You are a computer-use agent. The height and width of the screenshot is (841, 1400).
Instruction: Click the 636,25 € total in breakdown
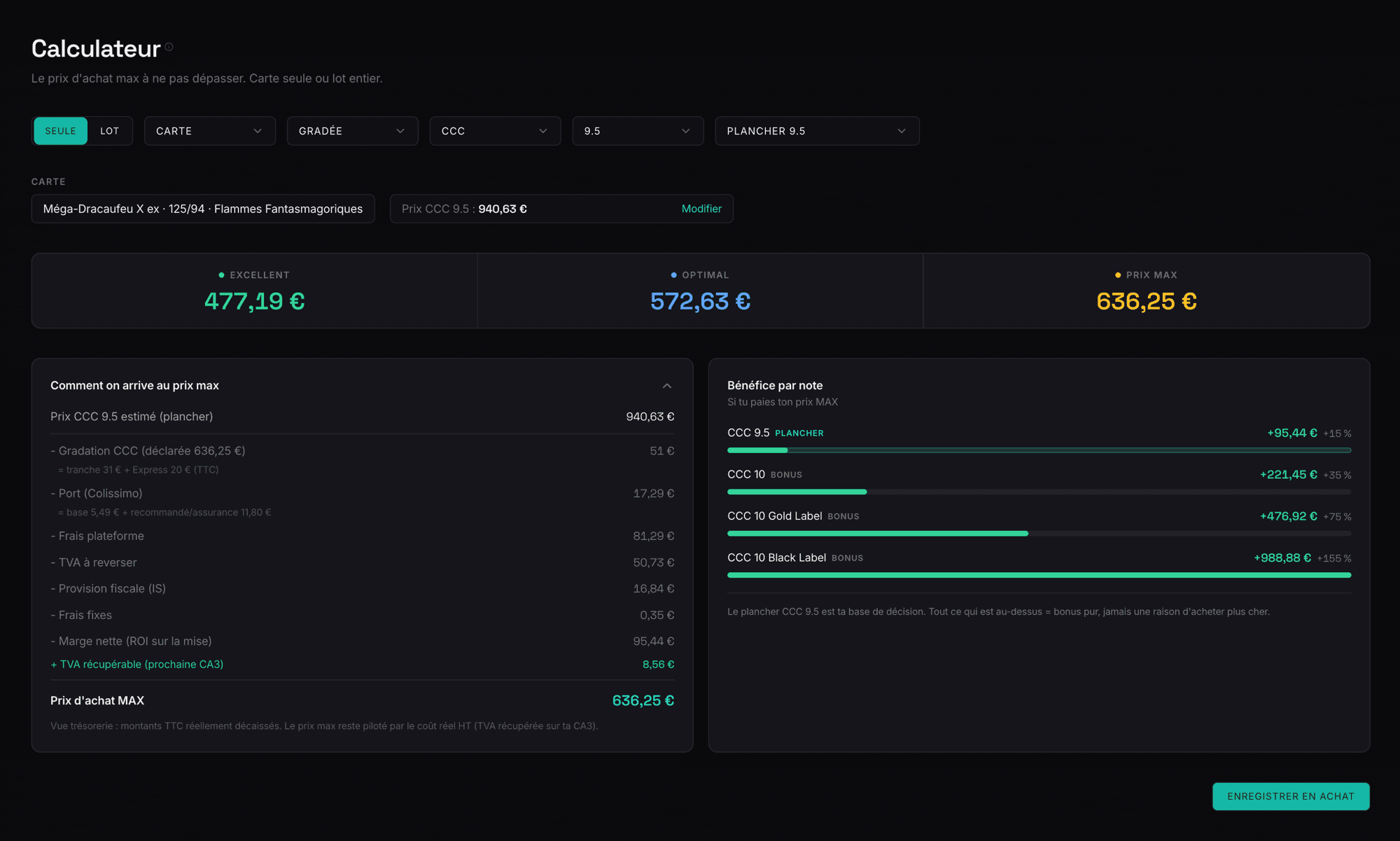(x=643, y=700)
